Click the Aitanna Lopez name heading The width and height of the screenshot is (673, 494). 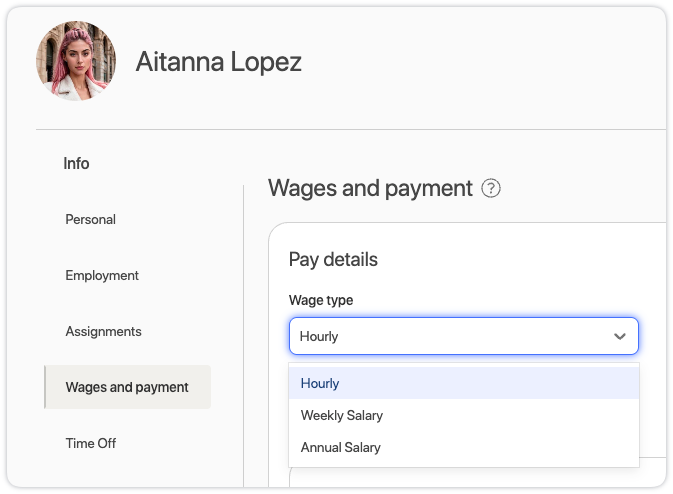click(x=218, y=62)
